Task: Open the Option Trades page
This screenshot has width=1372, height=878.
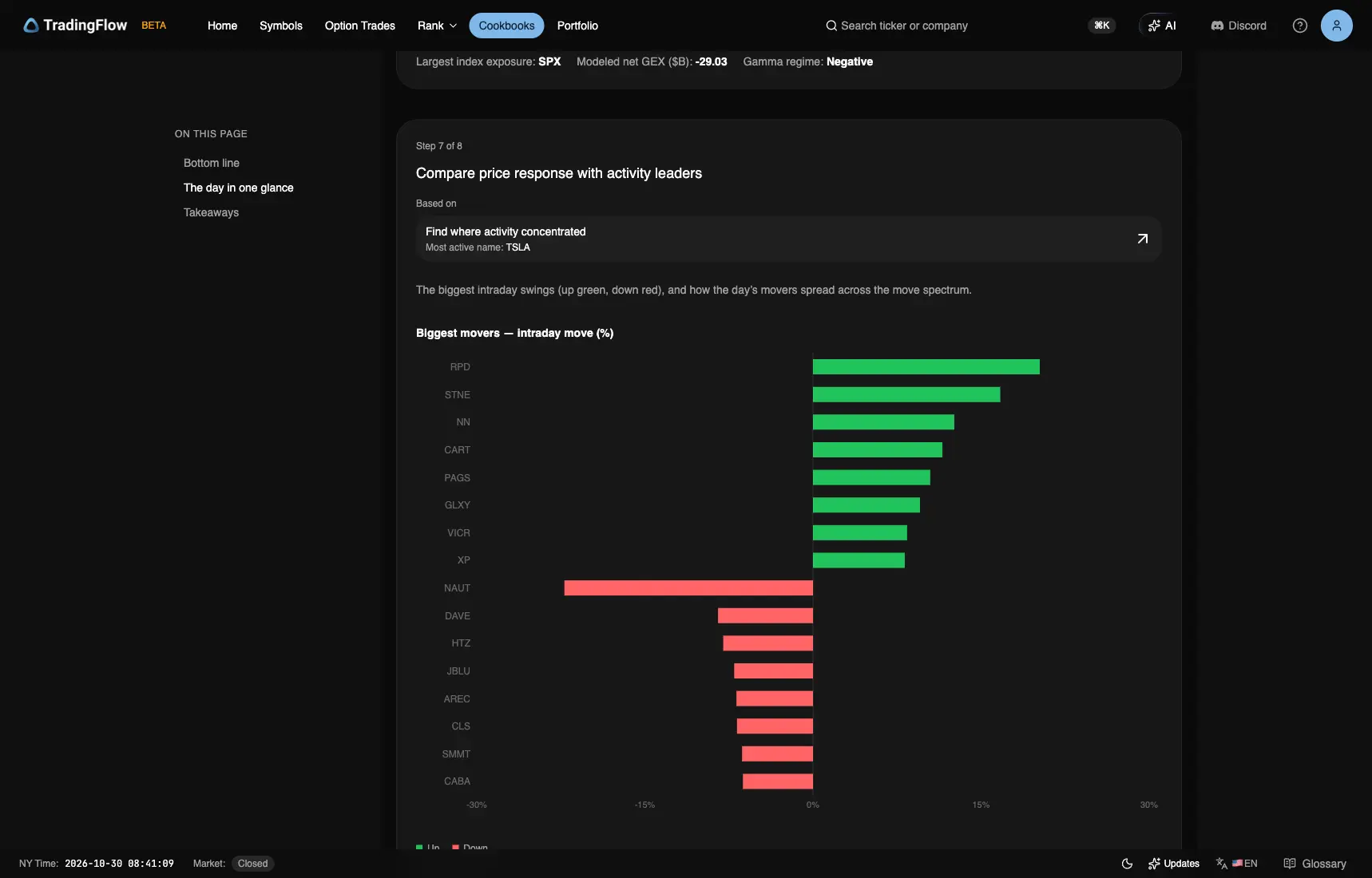Action: (359, 26)
